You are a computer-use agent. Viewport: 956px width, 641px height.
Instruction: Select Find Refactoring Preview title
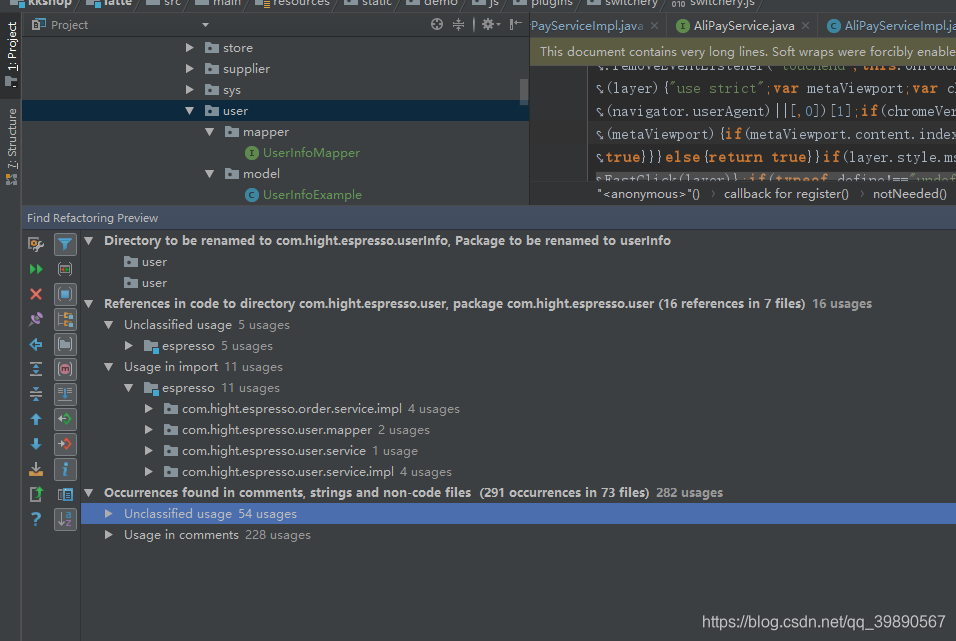92,218
